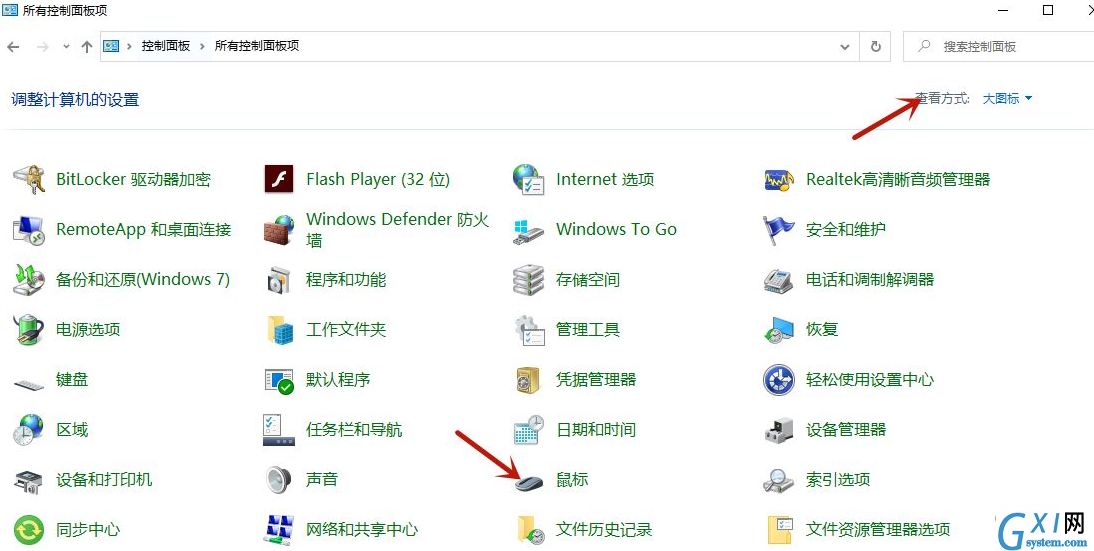
Task: Open the Windows Defender 防火墙 brick-wall icon
Action: click(279, 229)
